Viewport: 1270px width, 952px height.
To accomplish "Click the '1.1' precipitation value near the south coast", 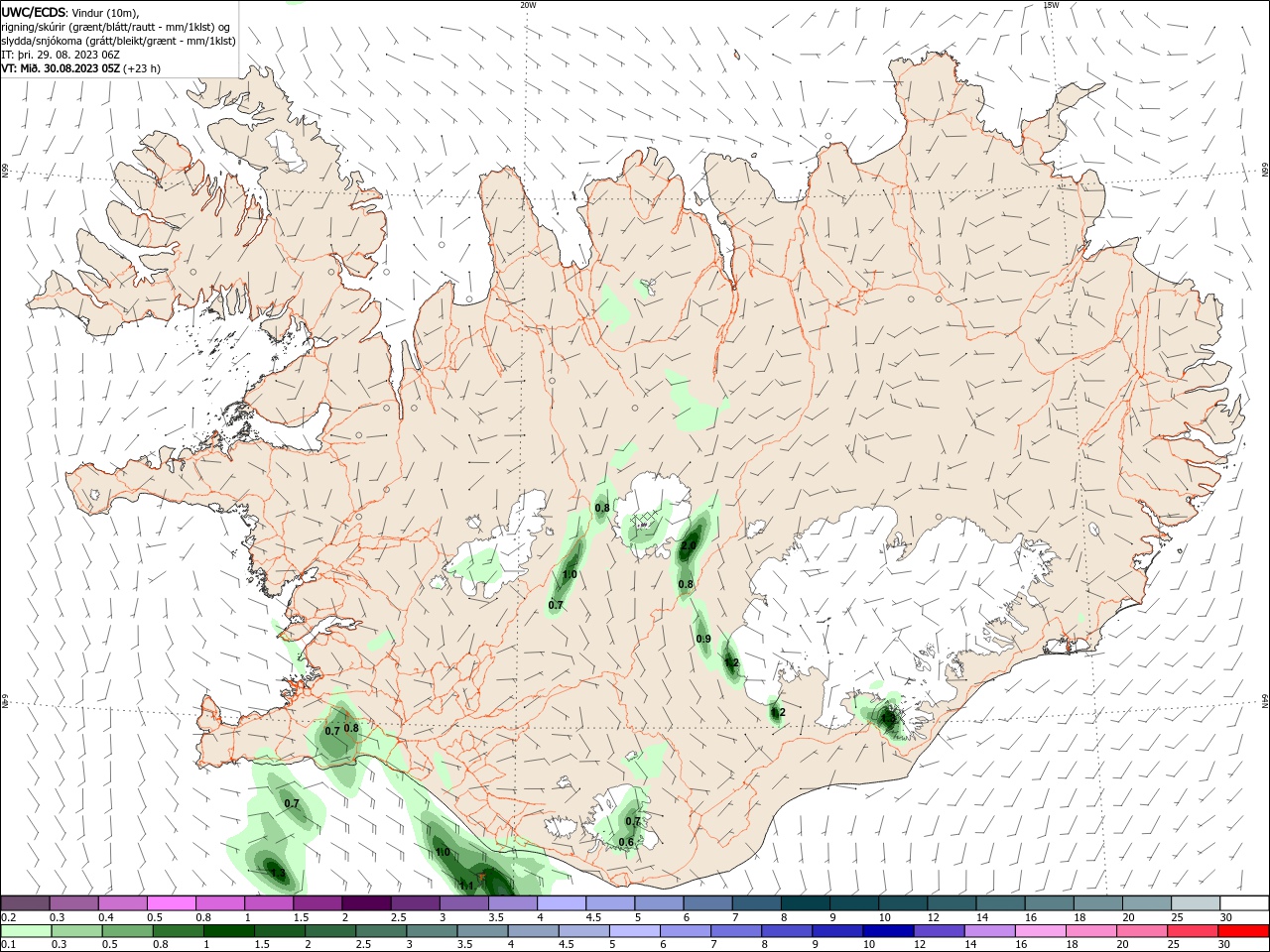I will point(466,886).
